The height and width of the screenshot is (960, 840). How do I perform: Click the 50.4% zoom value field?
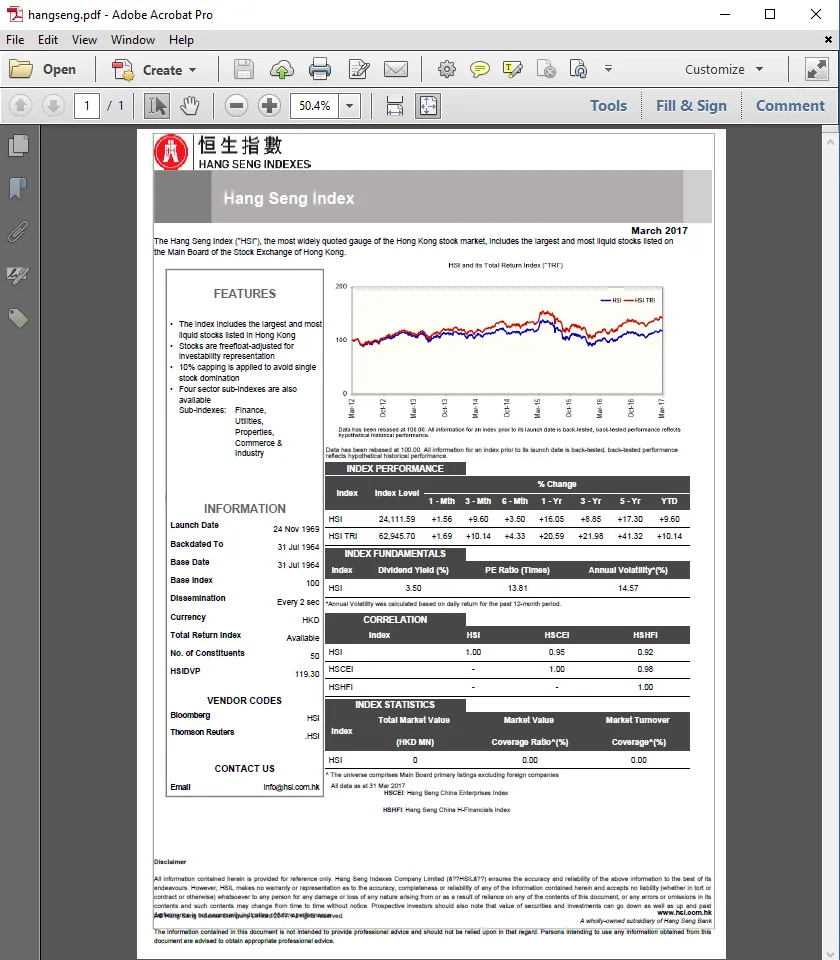(315, 106)
